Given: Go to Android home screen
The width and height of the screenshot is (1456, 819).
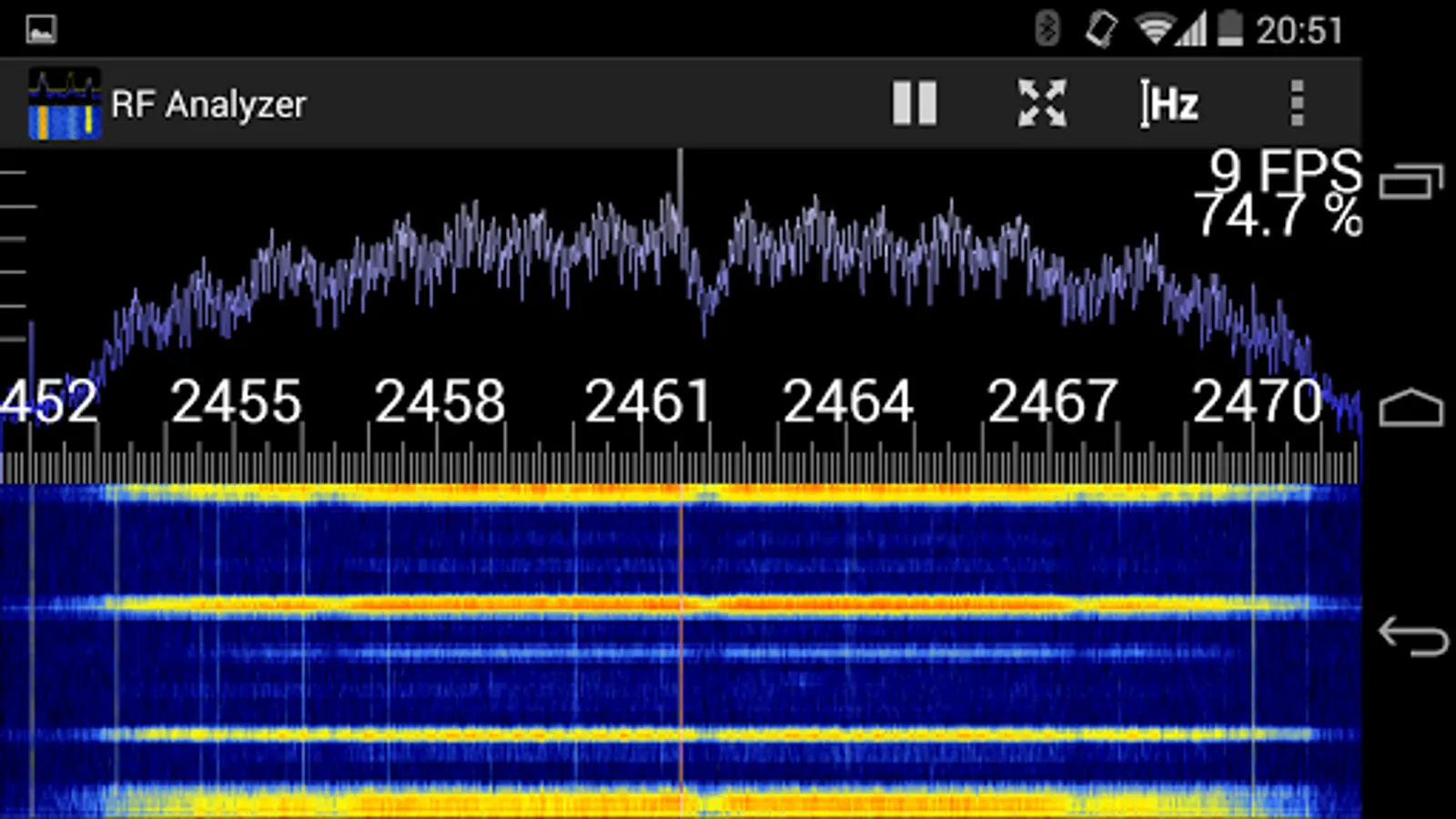Looking at the screenshot, I should (x=1412, y=407).
